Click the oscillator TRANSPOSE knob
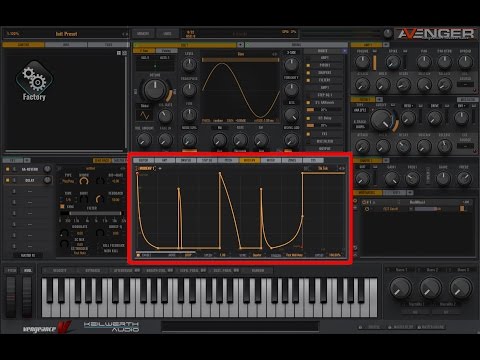The width and height of the screenshot is (480, 360). (189, 89)
